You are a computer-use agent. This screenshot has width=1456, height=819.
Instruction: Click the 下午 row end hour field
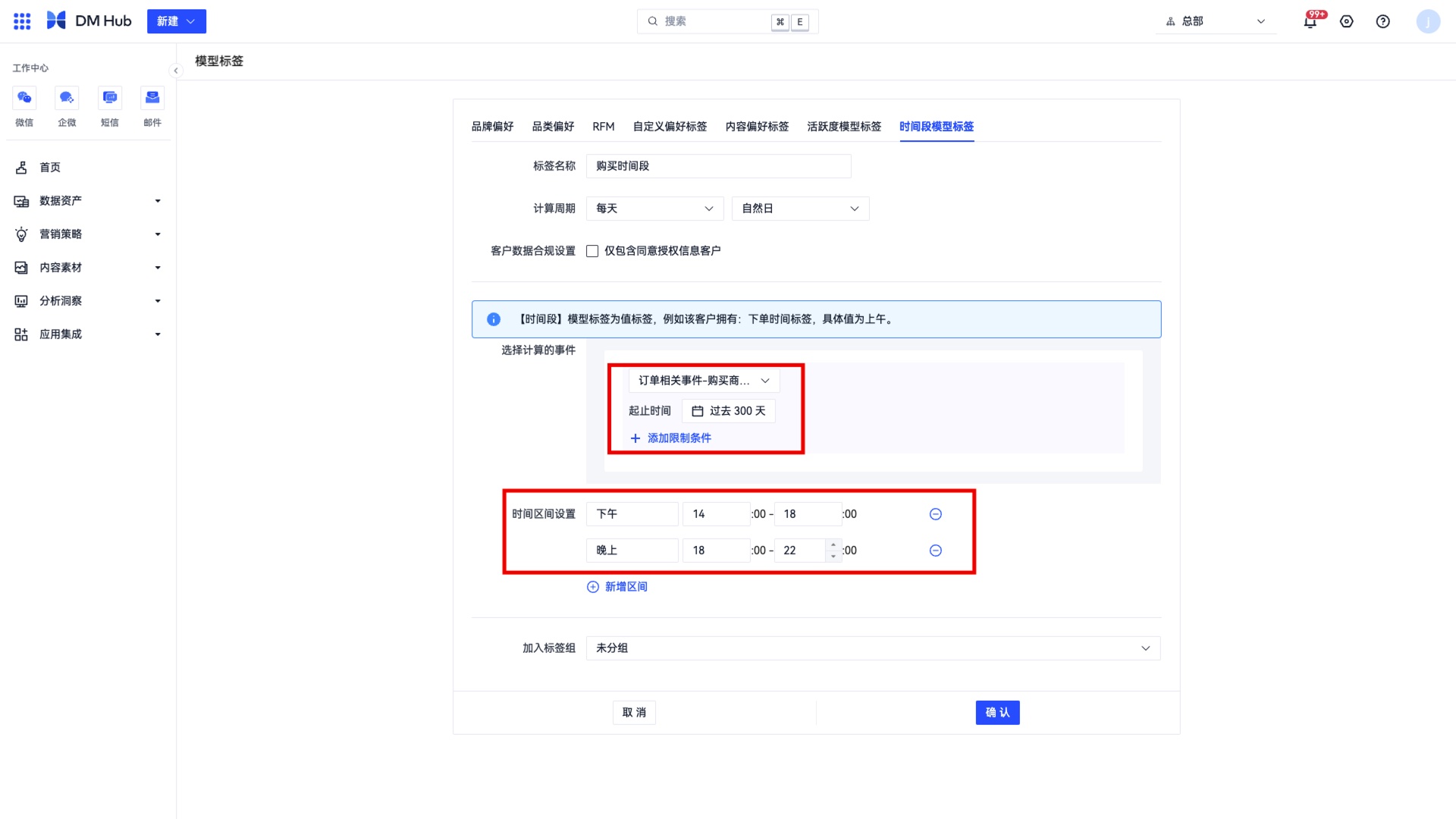coord(808,514)
